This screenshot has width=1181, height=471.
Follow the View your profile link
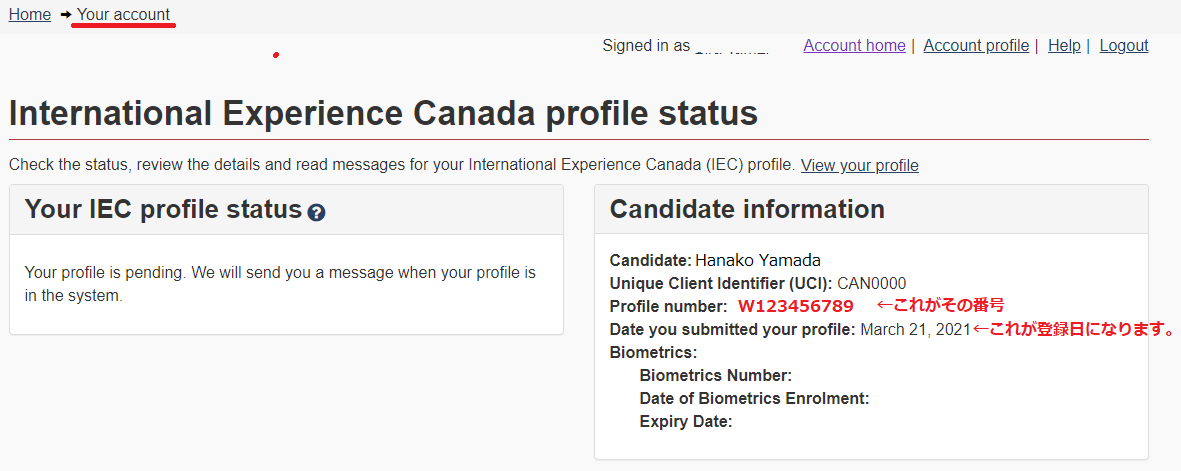(x=859, y=165)
